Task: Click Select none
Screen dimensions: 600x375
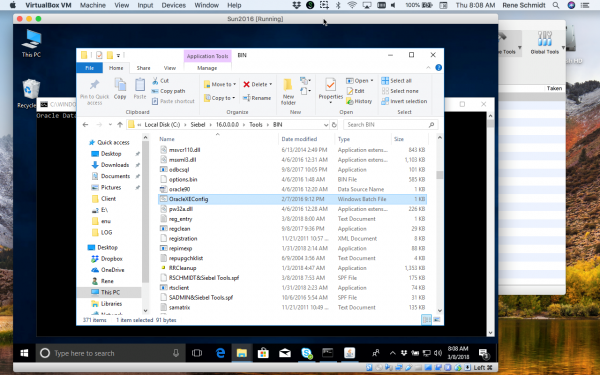Action: 400,91
